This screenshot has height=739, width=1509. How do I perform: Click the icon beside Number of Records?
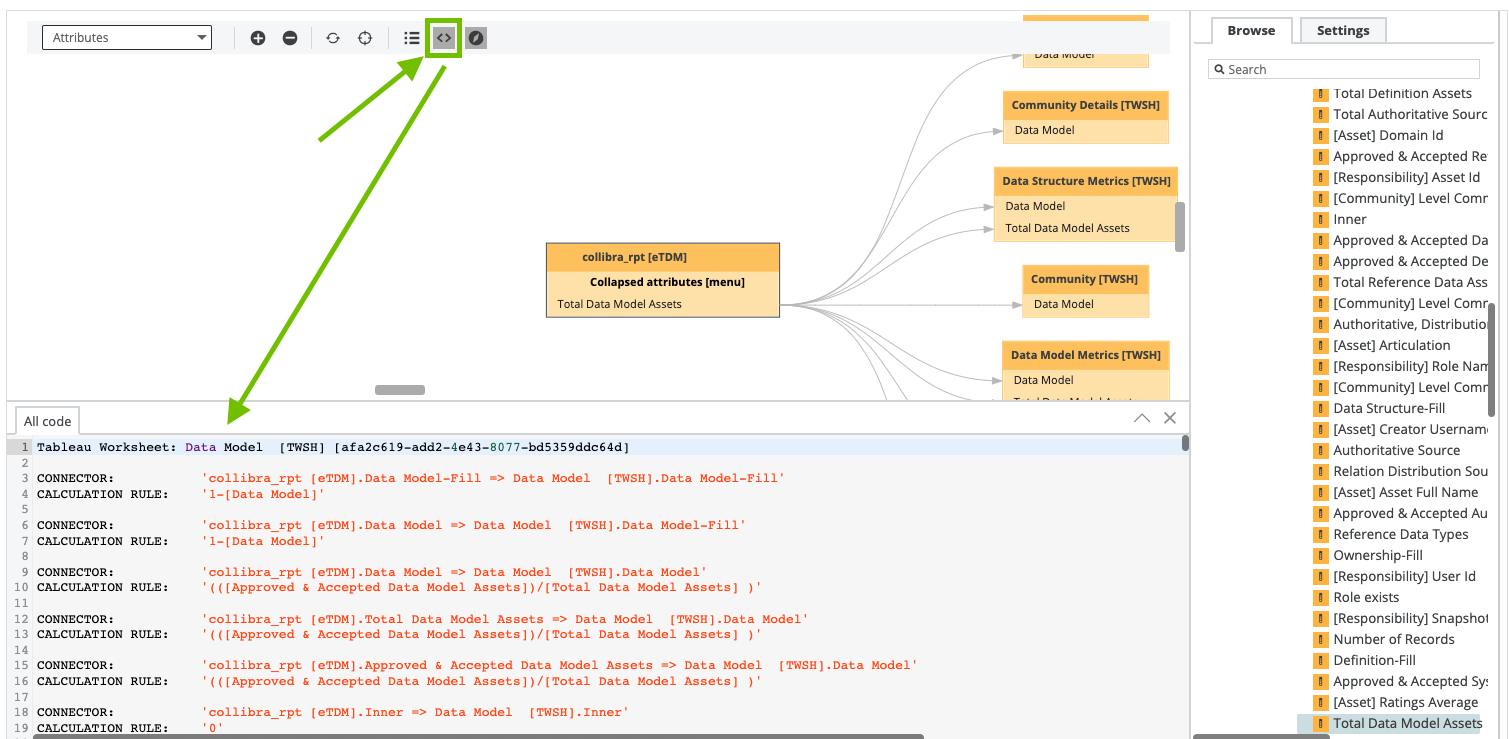[x=1320, y=640]
